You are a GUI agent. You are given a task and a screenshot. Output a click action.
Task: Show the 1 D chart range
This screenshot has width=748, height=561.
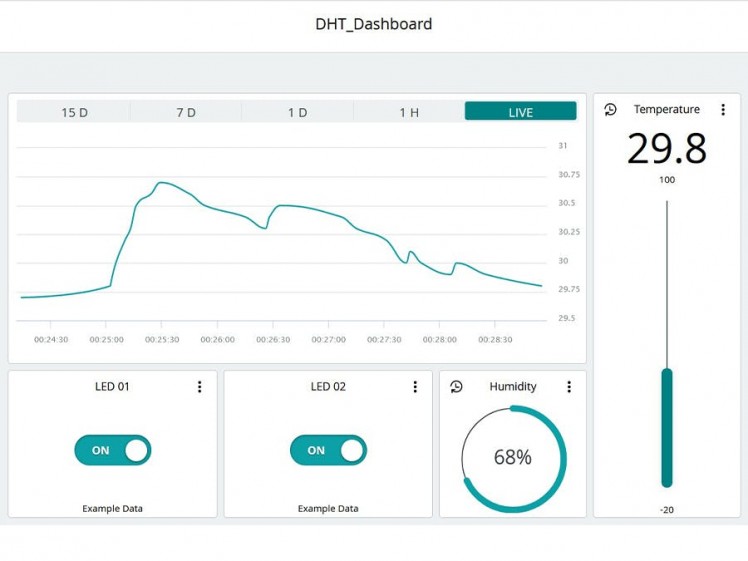coord(297,112)
